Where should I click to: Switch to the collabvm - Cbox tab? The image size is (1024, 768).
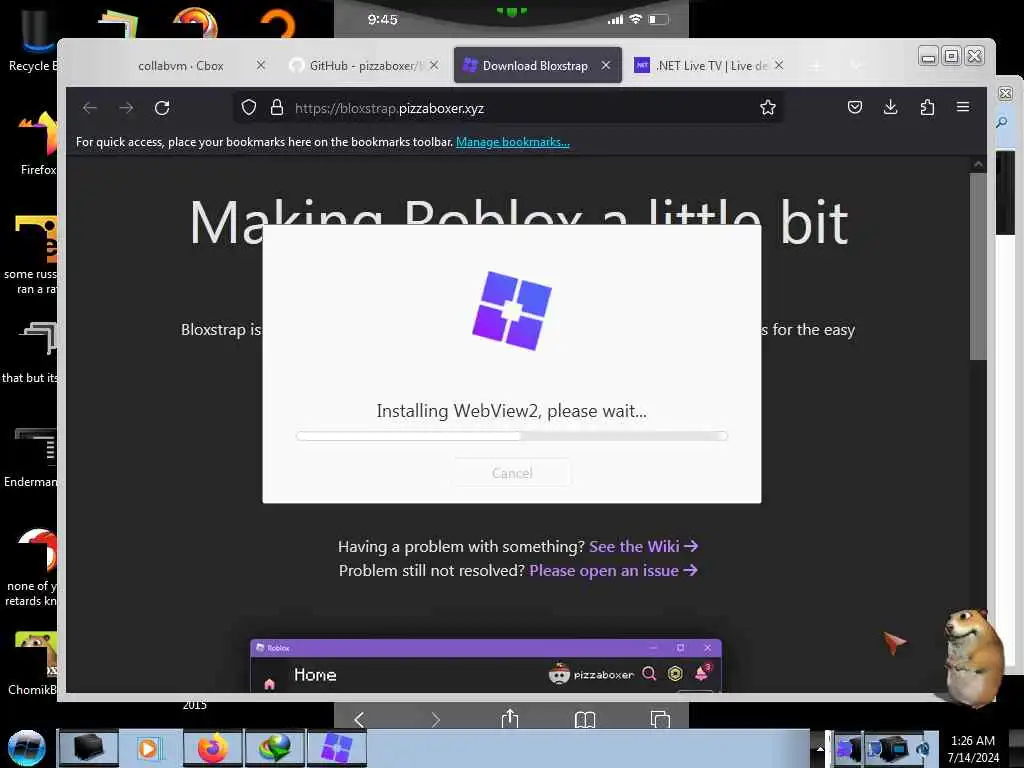point(181,65)
